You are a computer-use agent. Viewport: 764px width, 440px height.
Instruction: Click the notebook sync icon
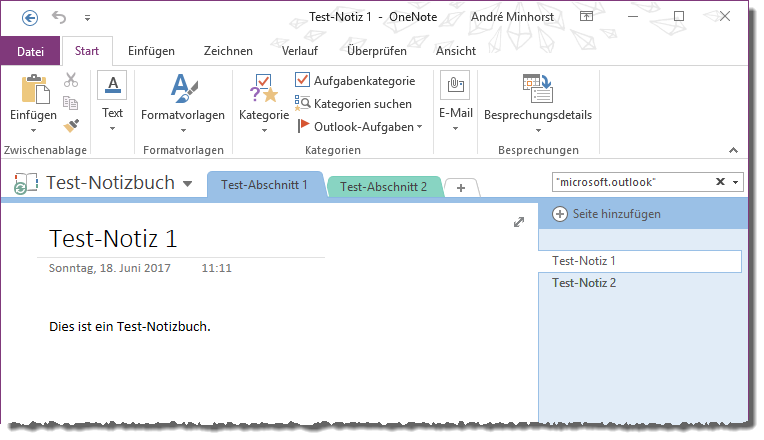tap(26, 184)
